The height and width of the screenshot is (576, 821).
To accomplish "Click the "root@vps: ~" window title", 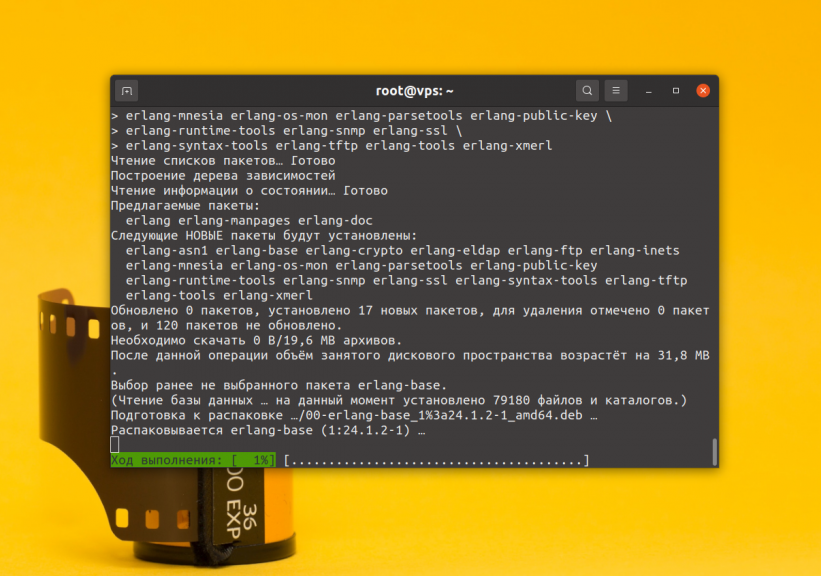I will (415, 91).
